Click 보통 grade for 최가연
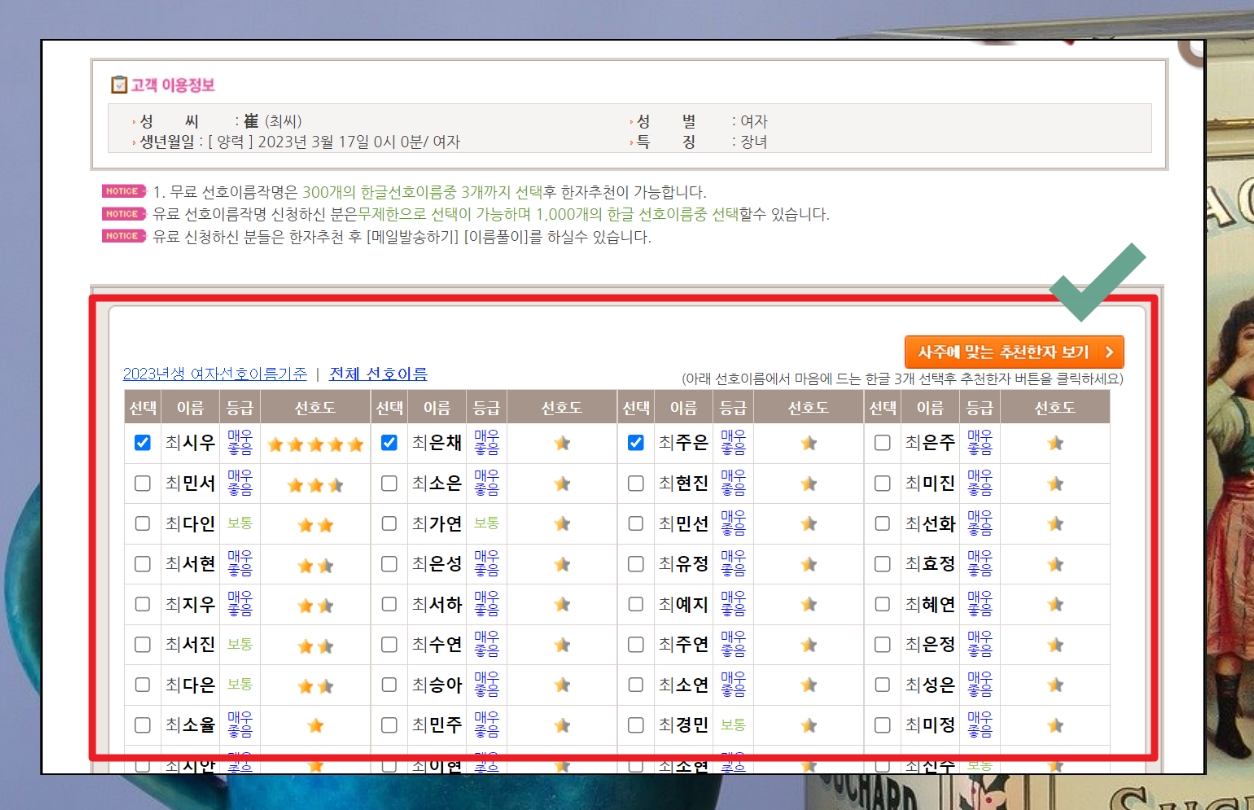The height and width of the screenshot is (810, 1254). pos(487,523)
